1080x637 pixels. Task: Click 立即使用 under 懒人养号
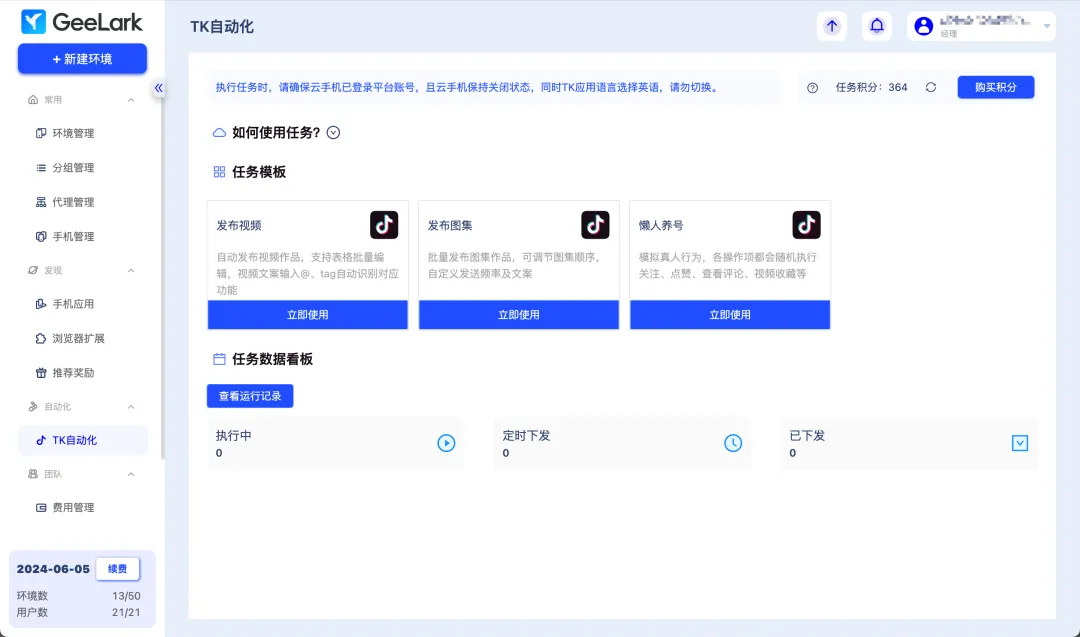pyautogui.click(x=730, y=315)
